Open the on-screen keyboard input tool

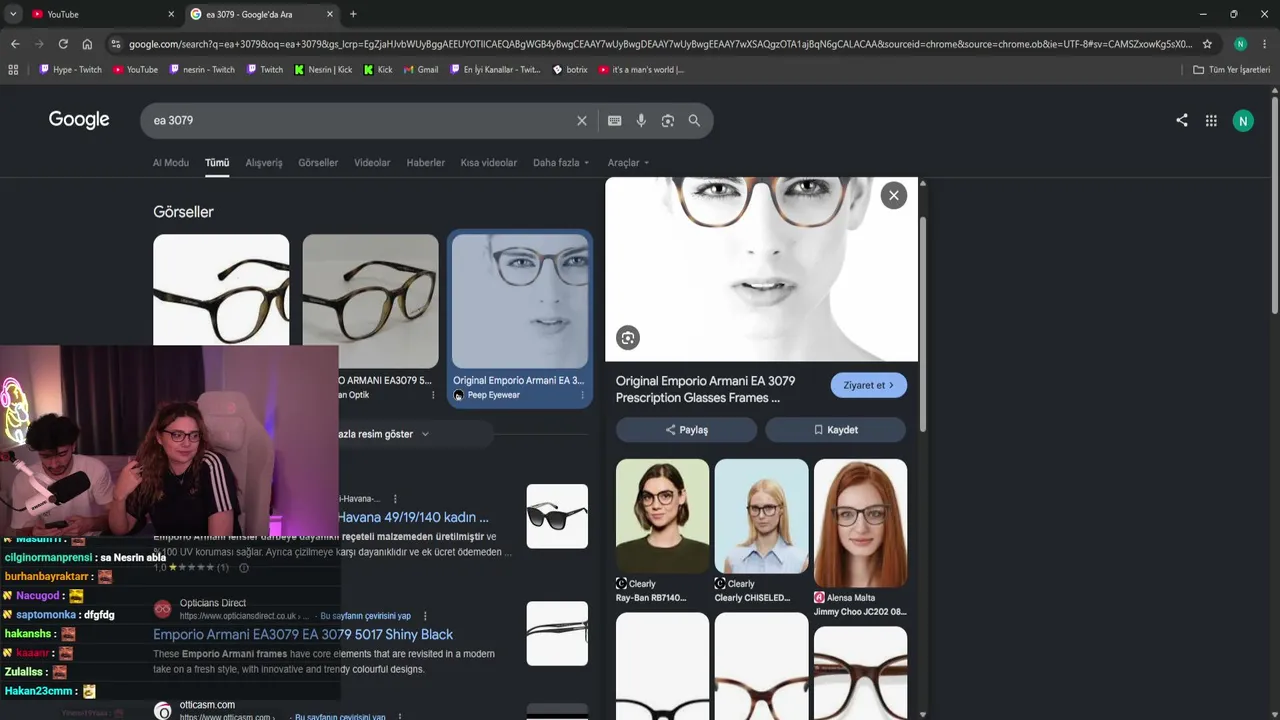[614, 120]
